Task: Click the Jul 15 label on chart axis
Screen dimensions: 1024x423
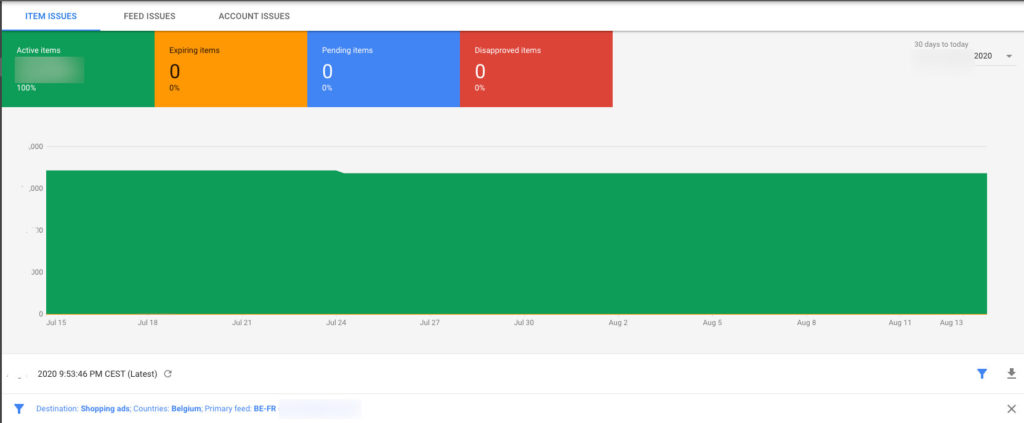Action: [x=56, y=323]
